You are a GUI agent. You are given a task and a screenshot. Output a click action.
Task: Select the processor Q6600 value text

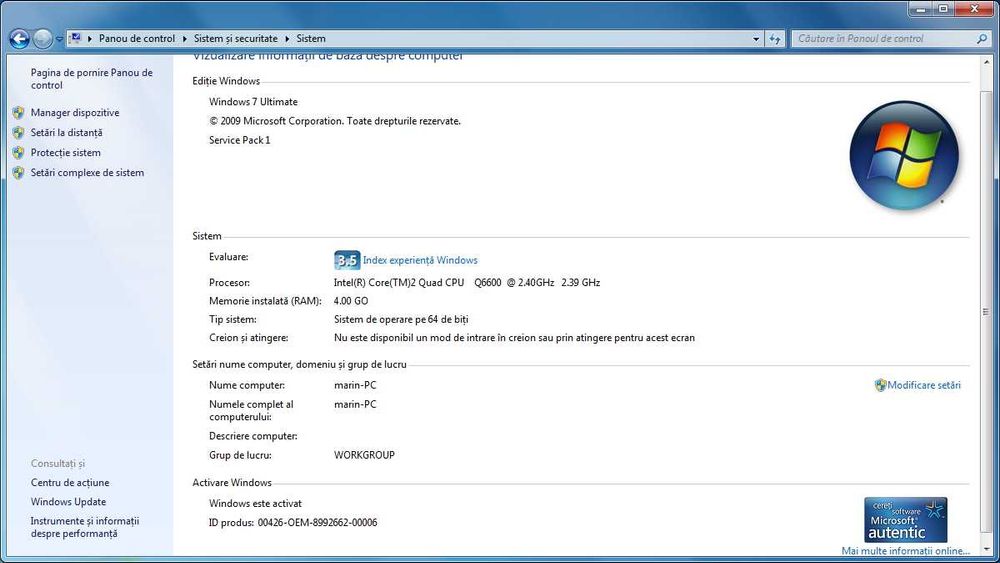pos(467,282)
